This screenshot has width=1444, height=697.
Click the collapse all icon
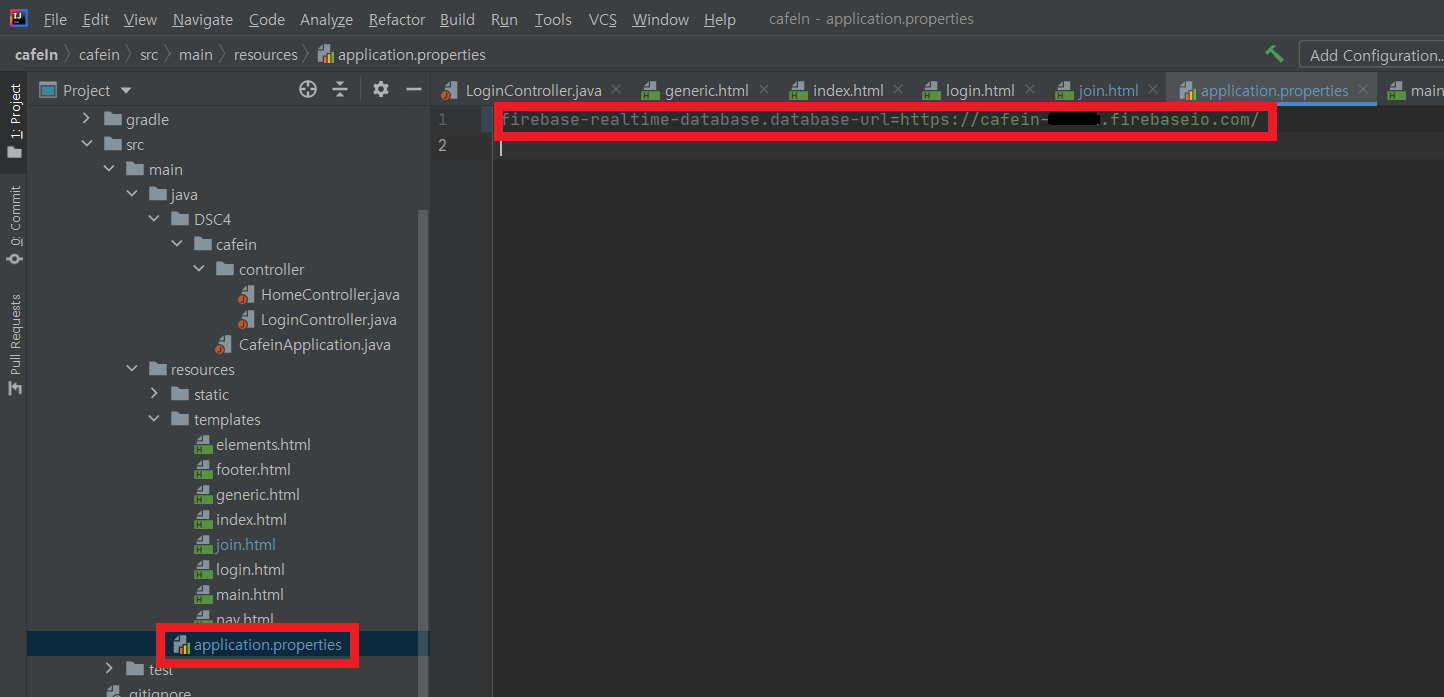pyautogui.click(x=340, y=89)
